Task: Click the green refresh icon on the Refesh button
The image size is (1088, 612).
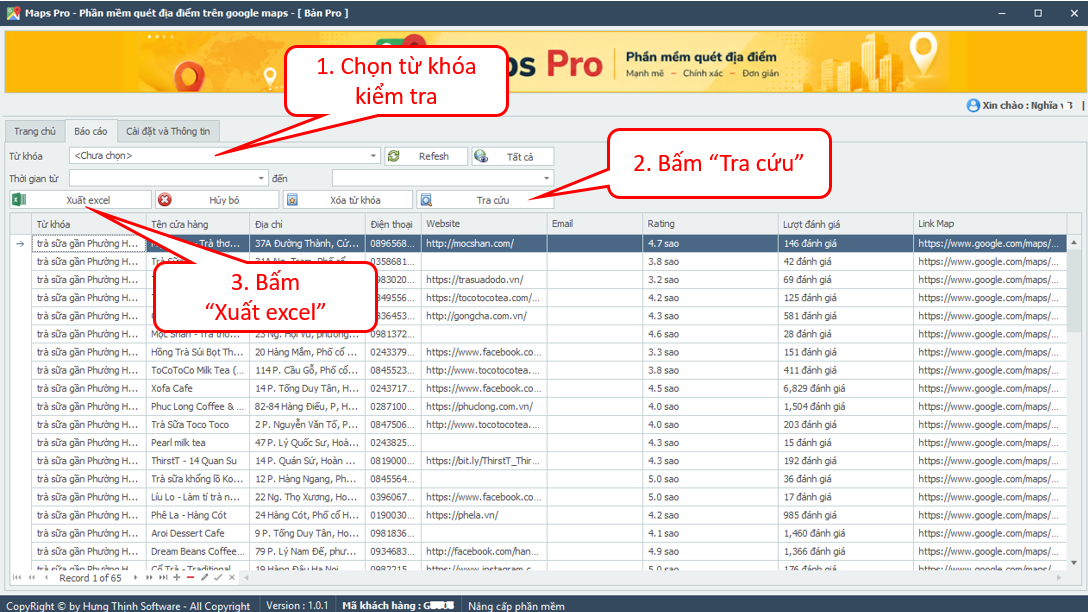Action: tap(393, 156)
